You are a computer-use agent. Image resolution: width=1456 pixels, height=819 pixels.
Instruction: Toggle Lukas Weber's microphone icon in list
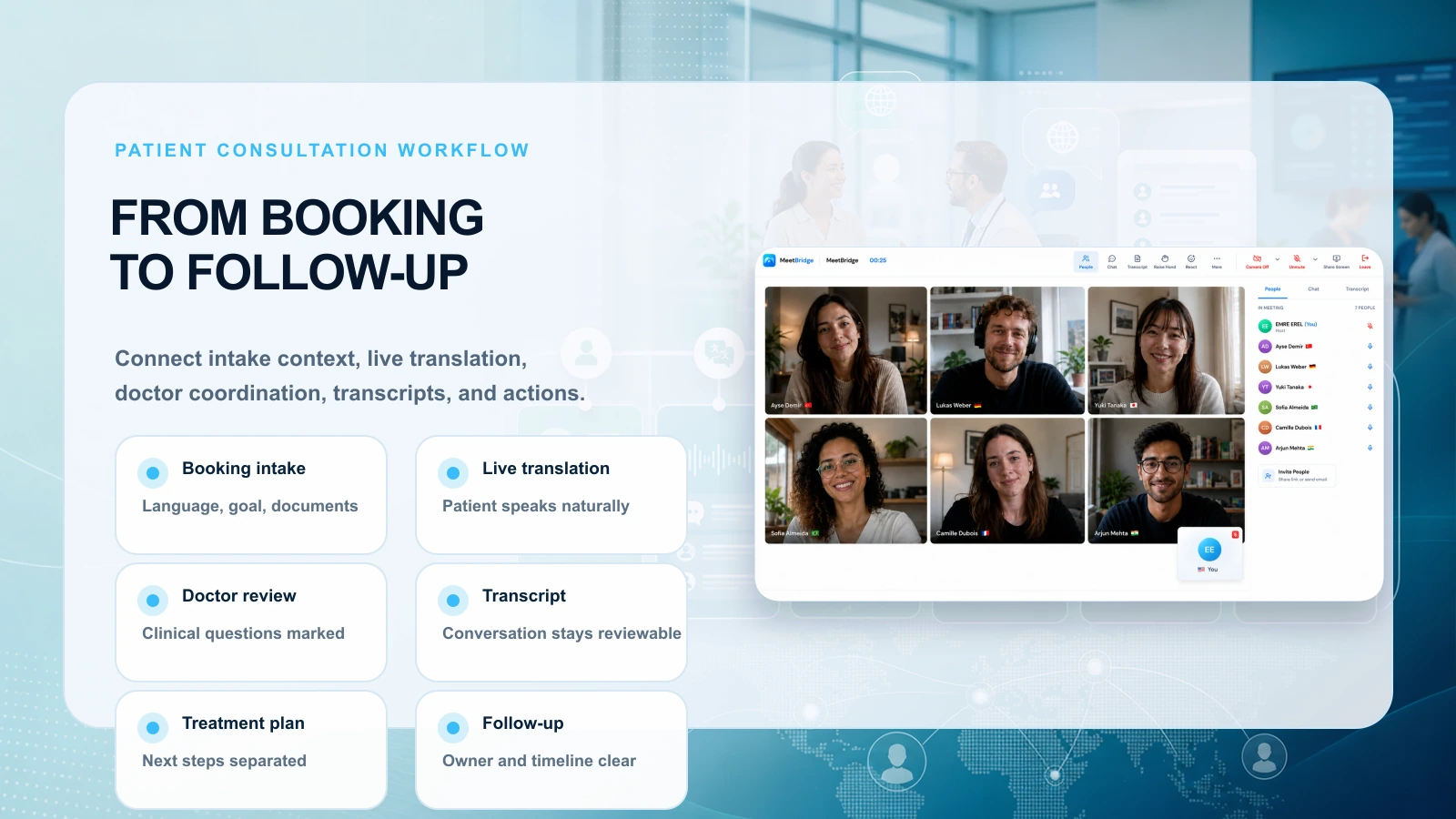click(1370, 367)
